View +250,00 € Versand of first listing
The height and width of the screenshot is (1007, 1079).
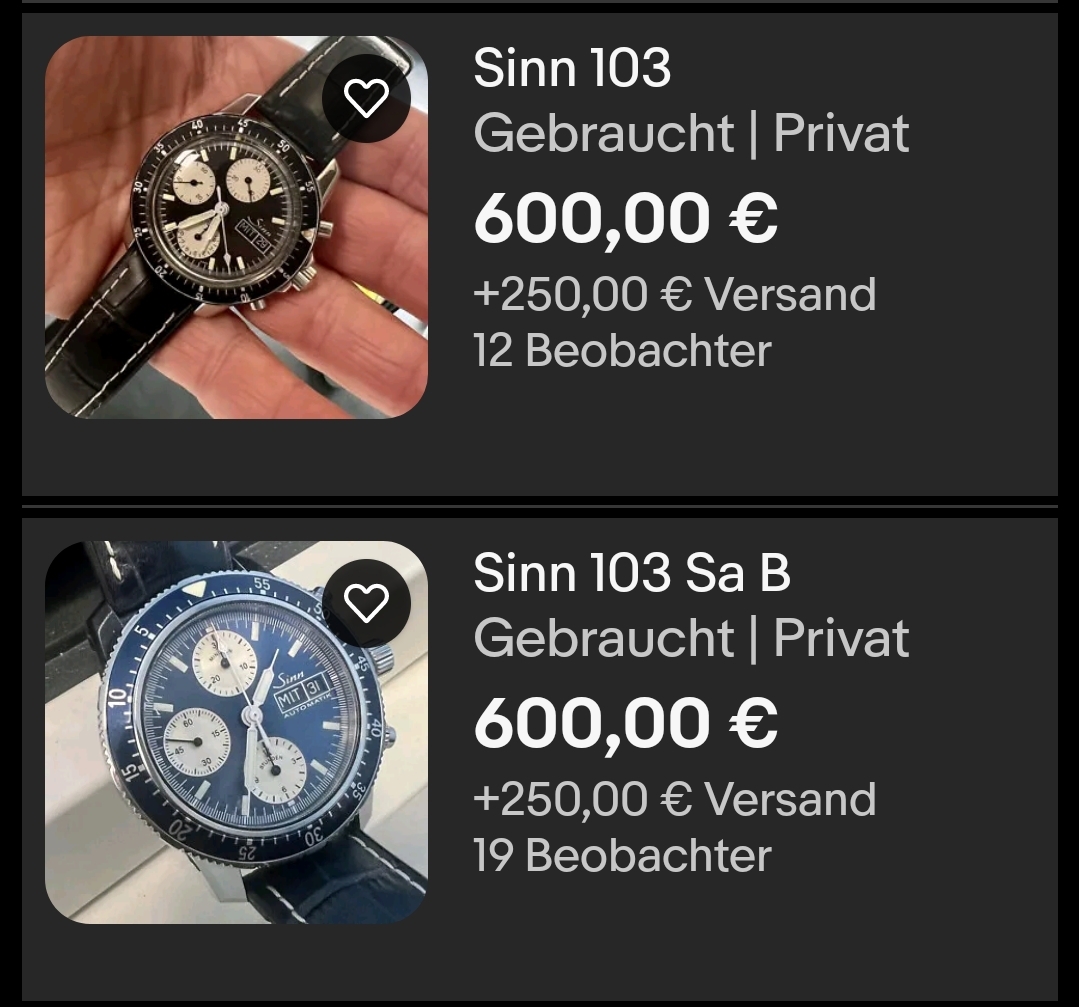coord(674,295)
